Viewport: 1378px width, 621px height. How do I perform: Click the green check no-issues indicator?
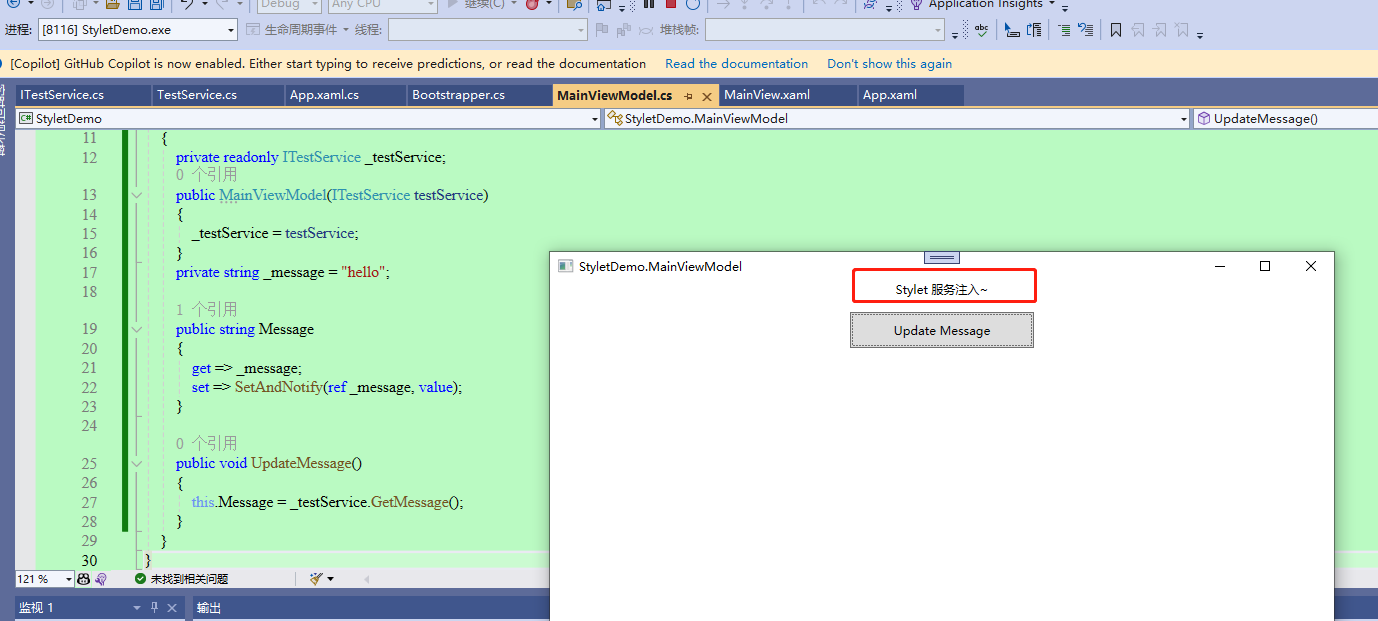[141, 579]
